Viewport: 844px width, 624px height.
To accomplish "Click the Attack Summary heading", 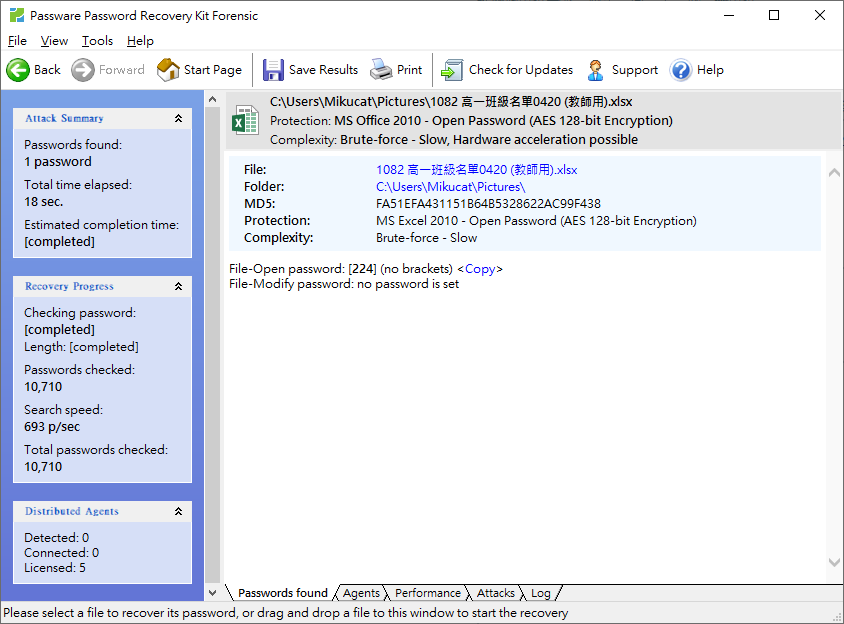I will coord(64,118).
